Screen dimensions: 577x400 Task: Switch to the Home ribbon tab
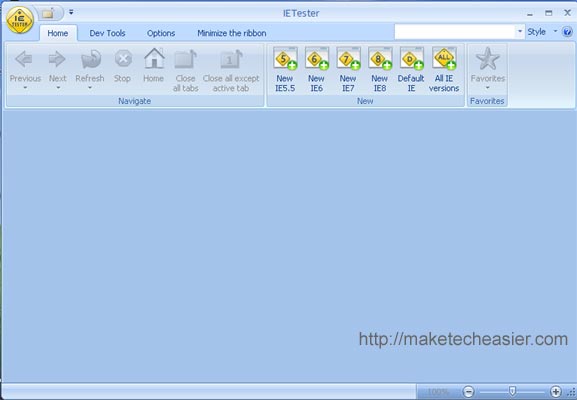coord(58,33)
